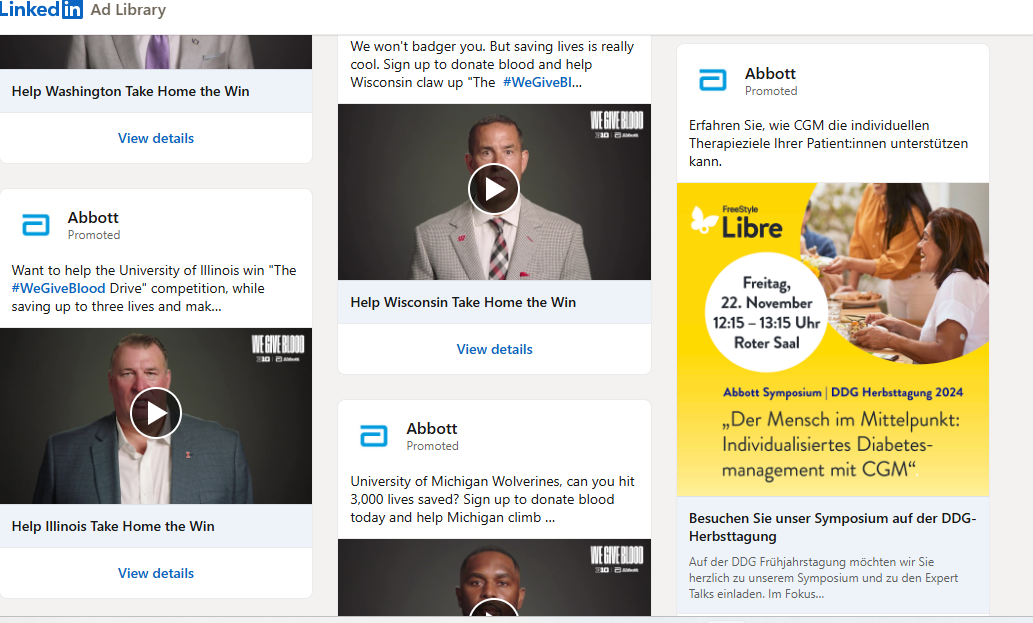Click the 'University of Michigan Wolverines' ad text
Screen dimensions: 1033x623
[493, 499]
